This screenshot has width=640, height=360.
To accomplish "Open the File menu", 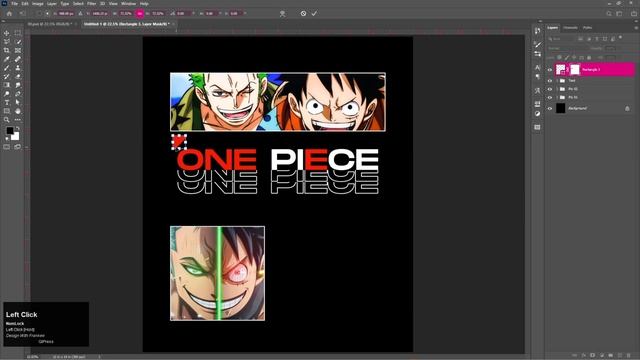I will [14, 4].
